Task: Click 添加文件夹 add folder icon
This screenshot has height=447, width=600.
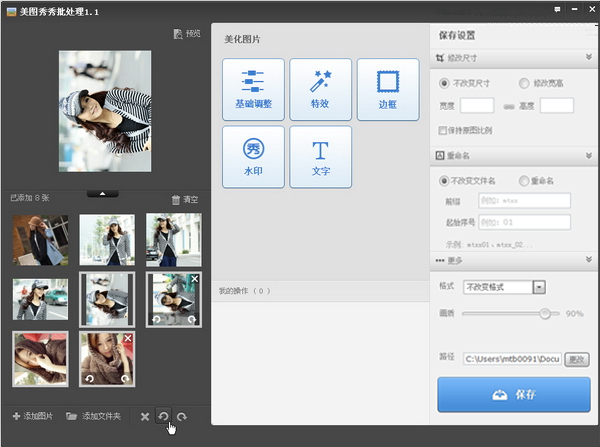Action: (71, 416)
